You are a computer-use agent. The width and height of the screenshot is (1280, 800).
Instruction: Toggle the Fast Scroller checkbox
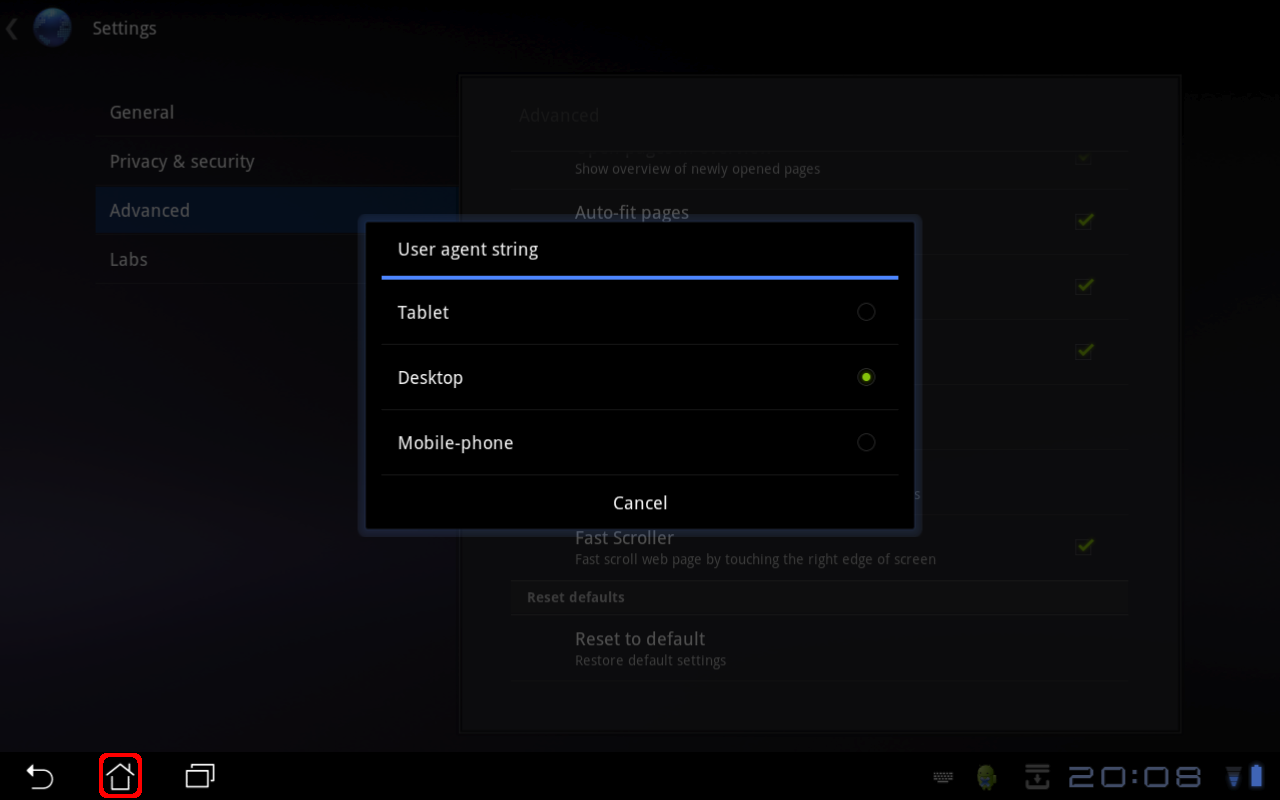tap(1084, 546)
